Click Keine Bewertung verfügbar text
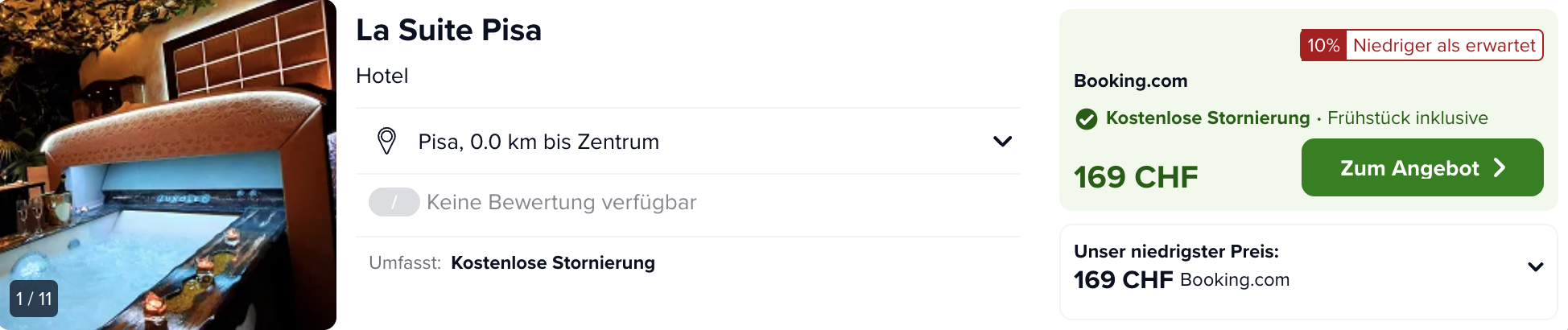This screenshot has height=330, width=1568. tap(562, 202)
